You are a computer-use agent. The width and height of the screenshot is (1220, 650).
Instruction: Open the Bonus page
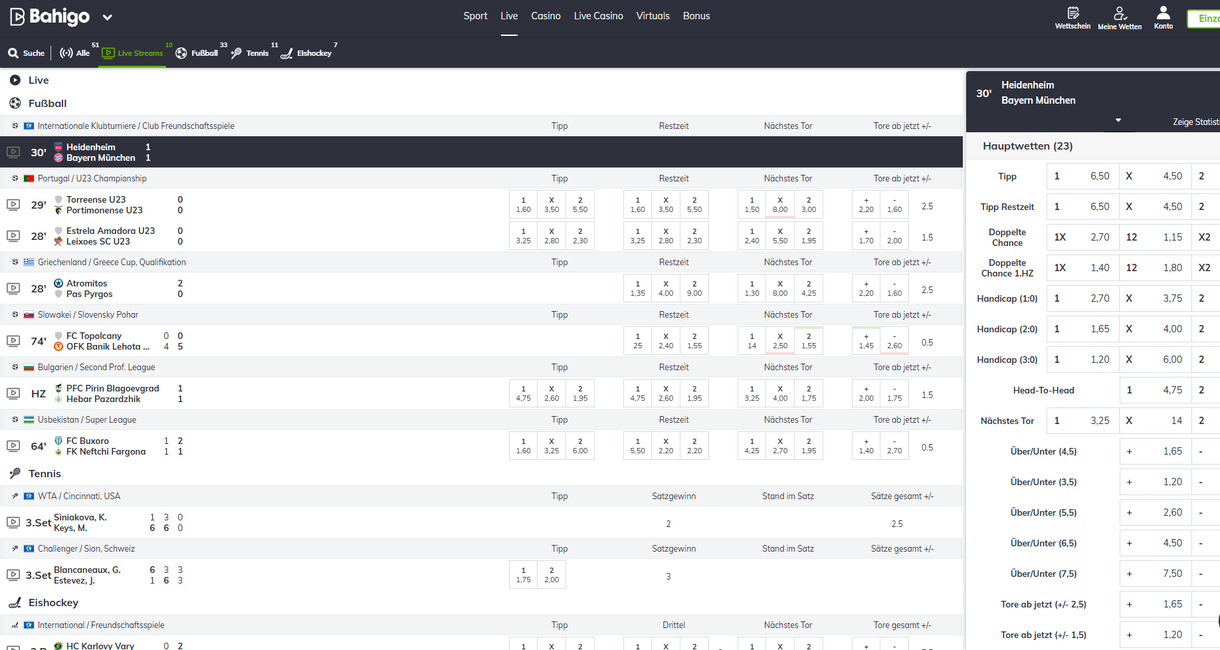click(x=696, y=16)
